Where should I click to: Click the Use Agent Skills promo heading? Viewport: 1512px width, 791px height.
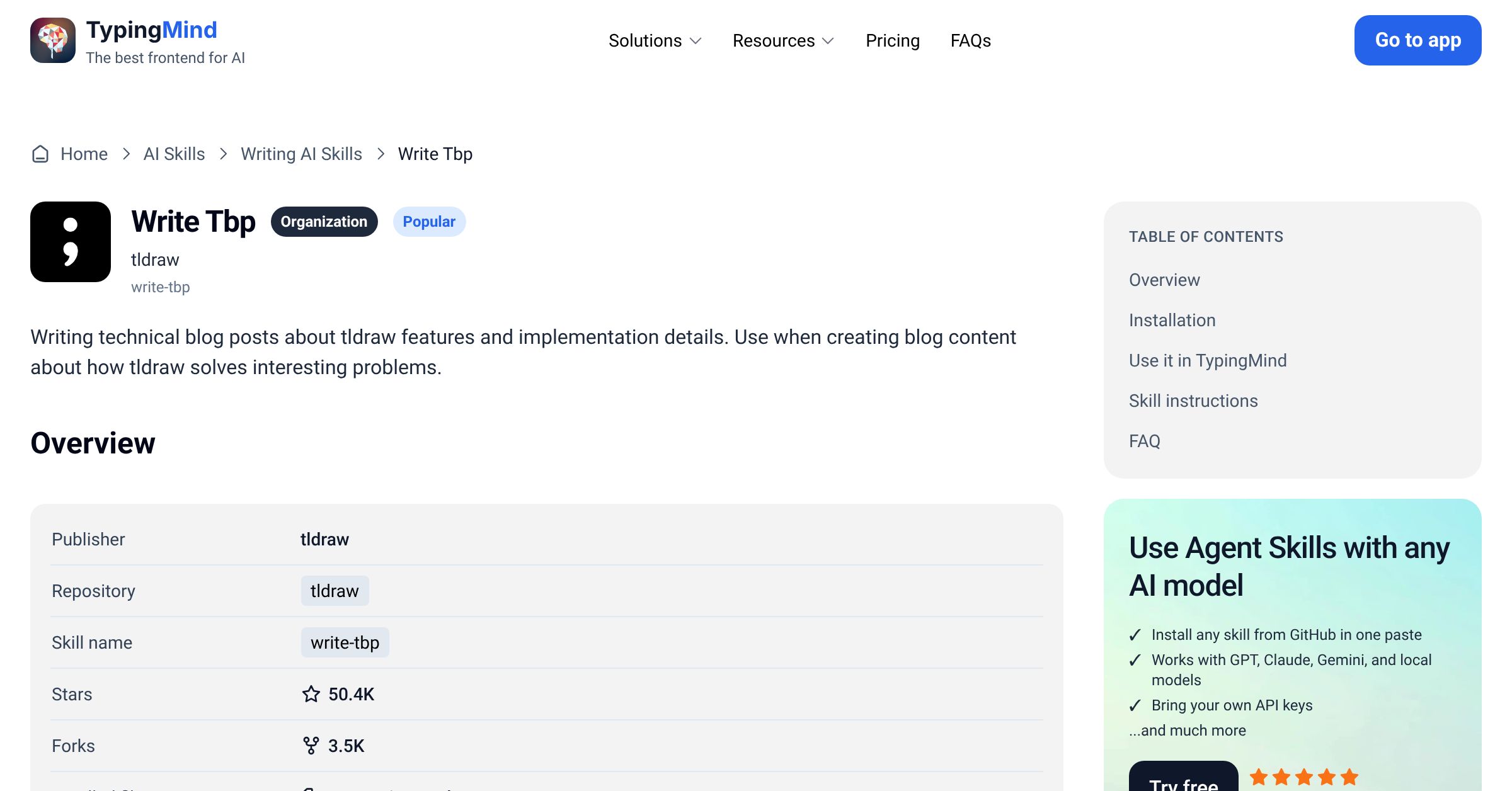[x=1289, y=566]
